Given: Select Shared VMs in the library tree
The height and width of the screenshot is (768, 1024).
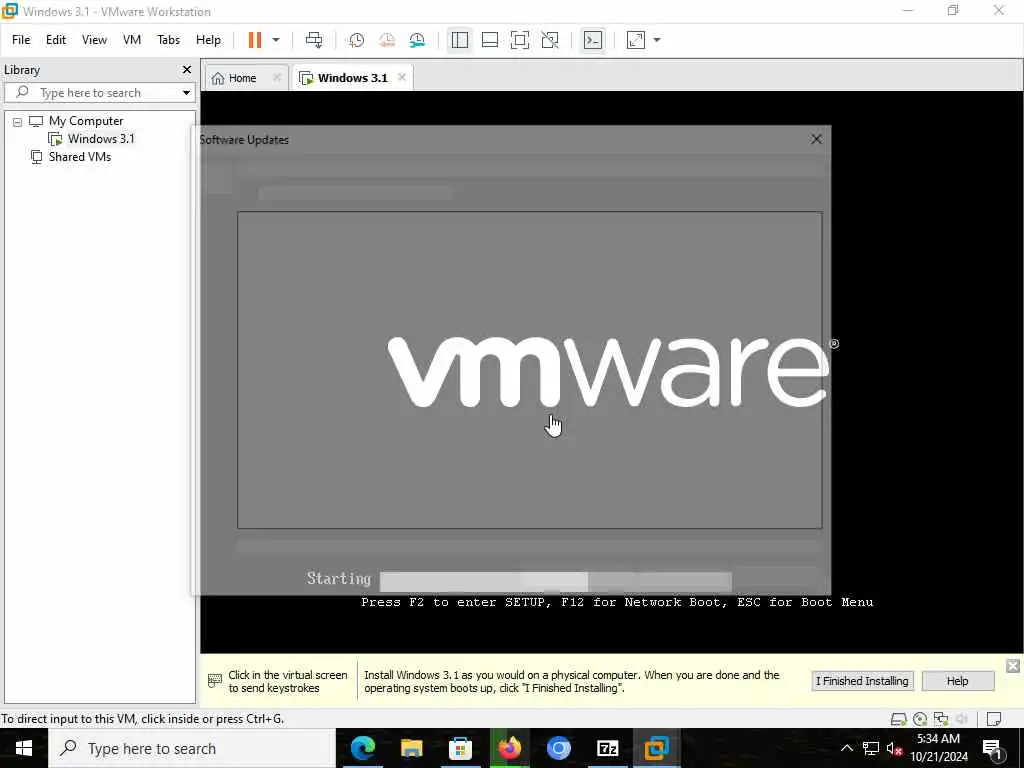Looking at the screenshot, I should pos(80,157).
